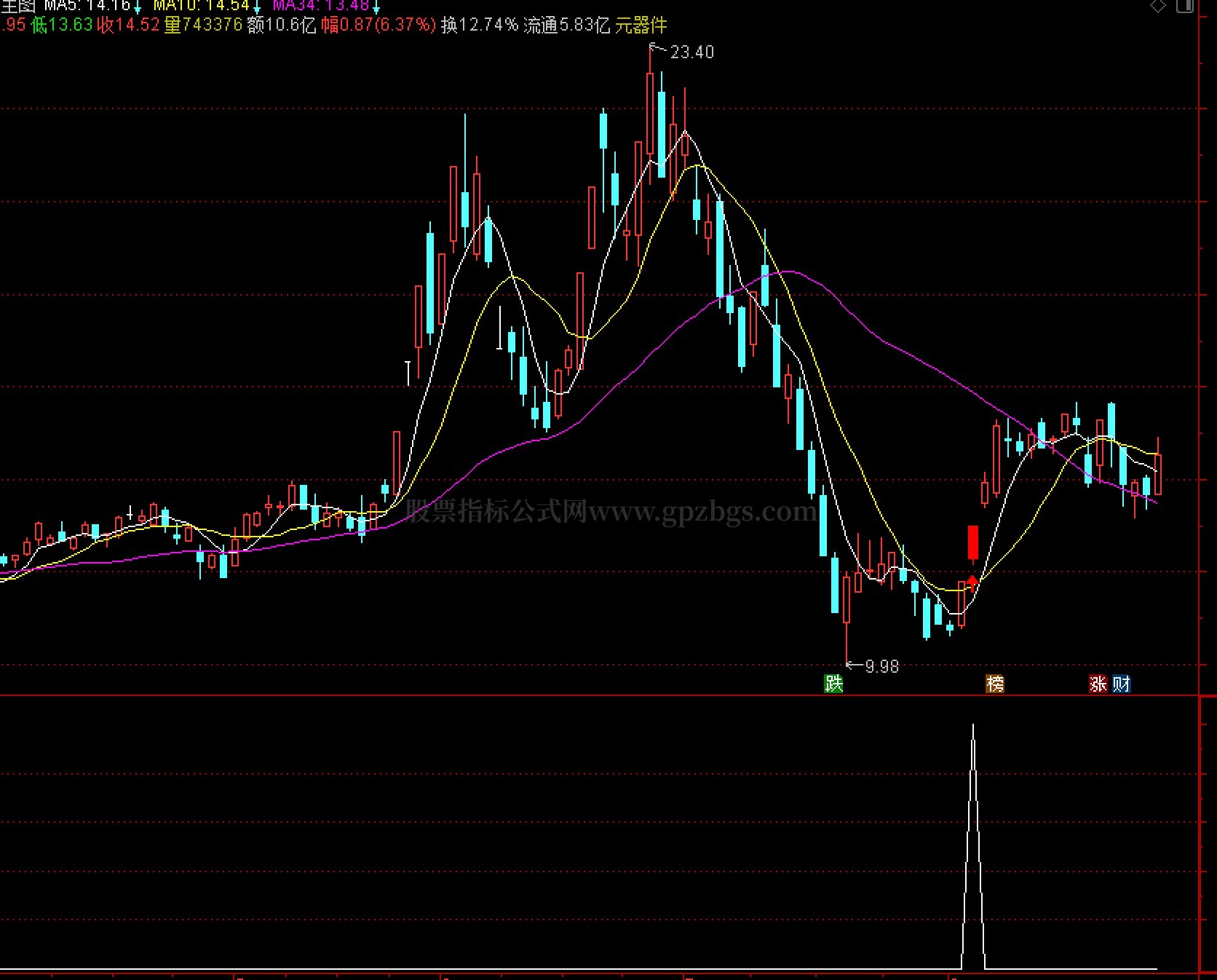Viewport: 1217px width, 980px height.
Task: Click the 量743376 volume value
Action: 203,25
